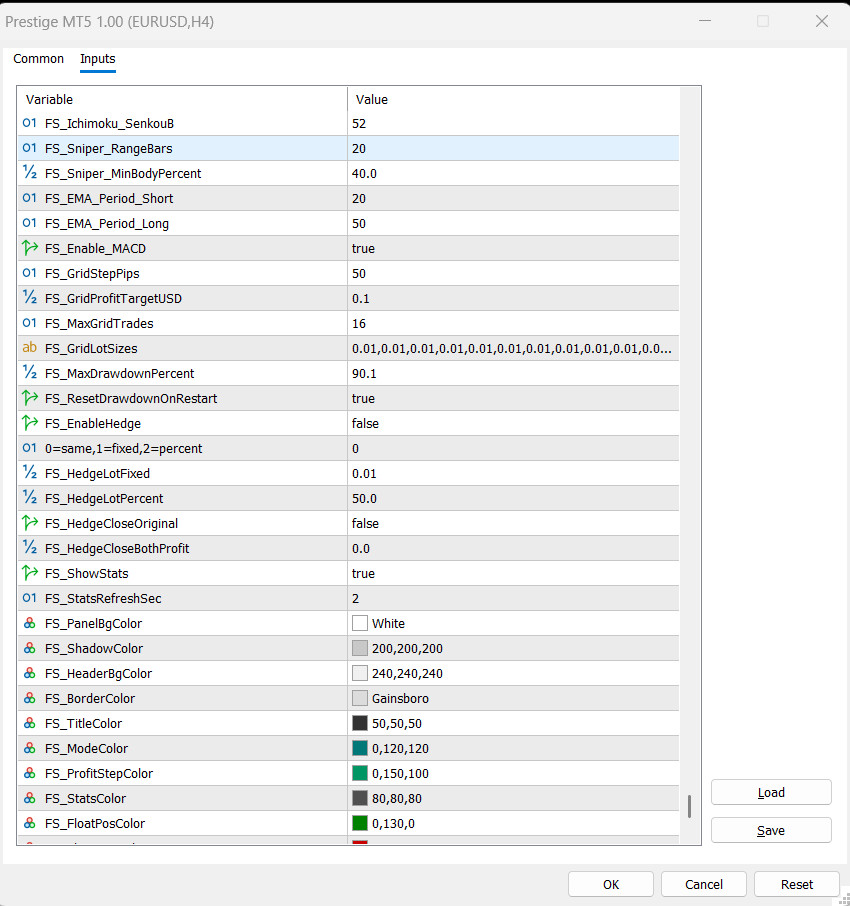
Task: Click integer icon beside FS_EMA_Period_Short
Action: pos(29,198)
